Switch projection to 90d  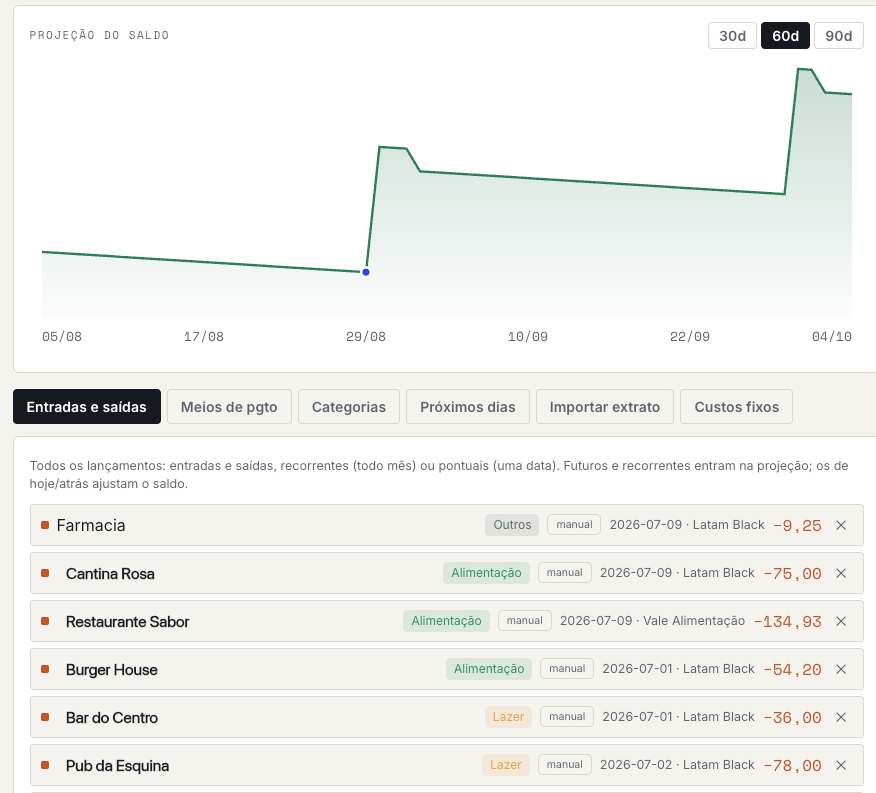[x=839, y=36]
